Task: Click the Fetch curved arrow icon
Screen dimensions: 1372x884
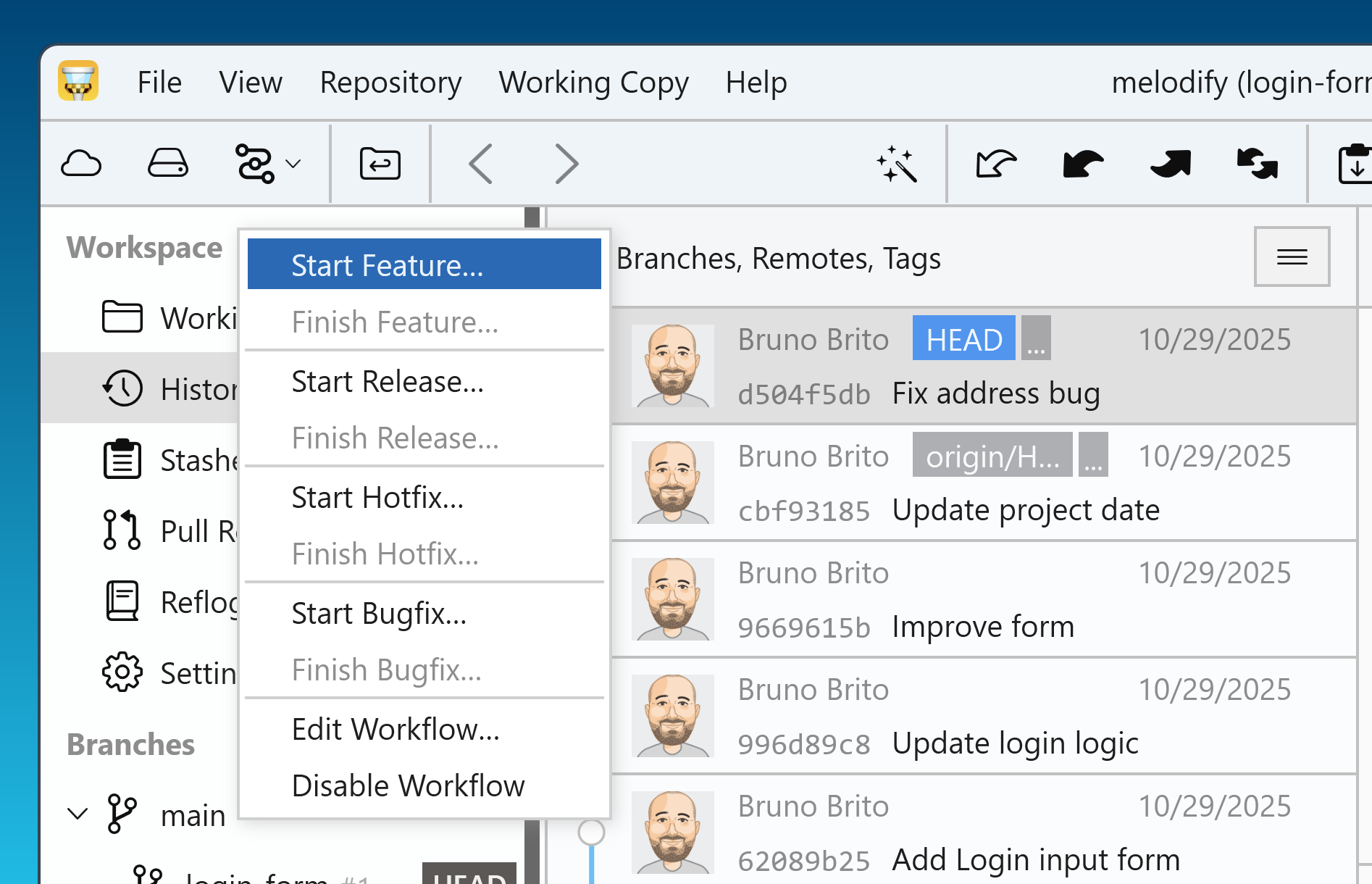Action: [996, 163]
